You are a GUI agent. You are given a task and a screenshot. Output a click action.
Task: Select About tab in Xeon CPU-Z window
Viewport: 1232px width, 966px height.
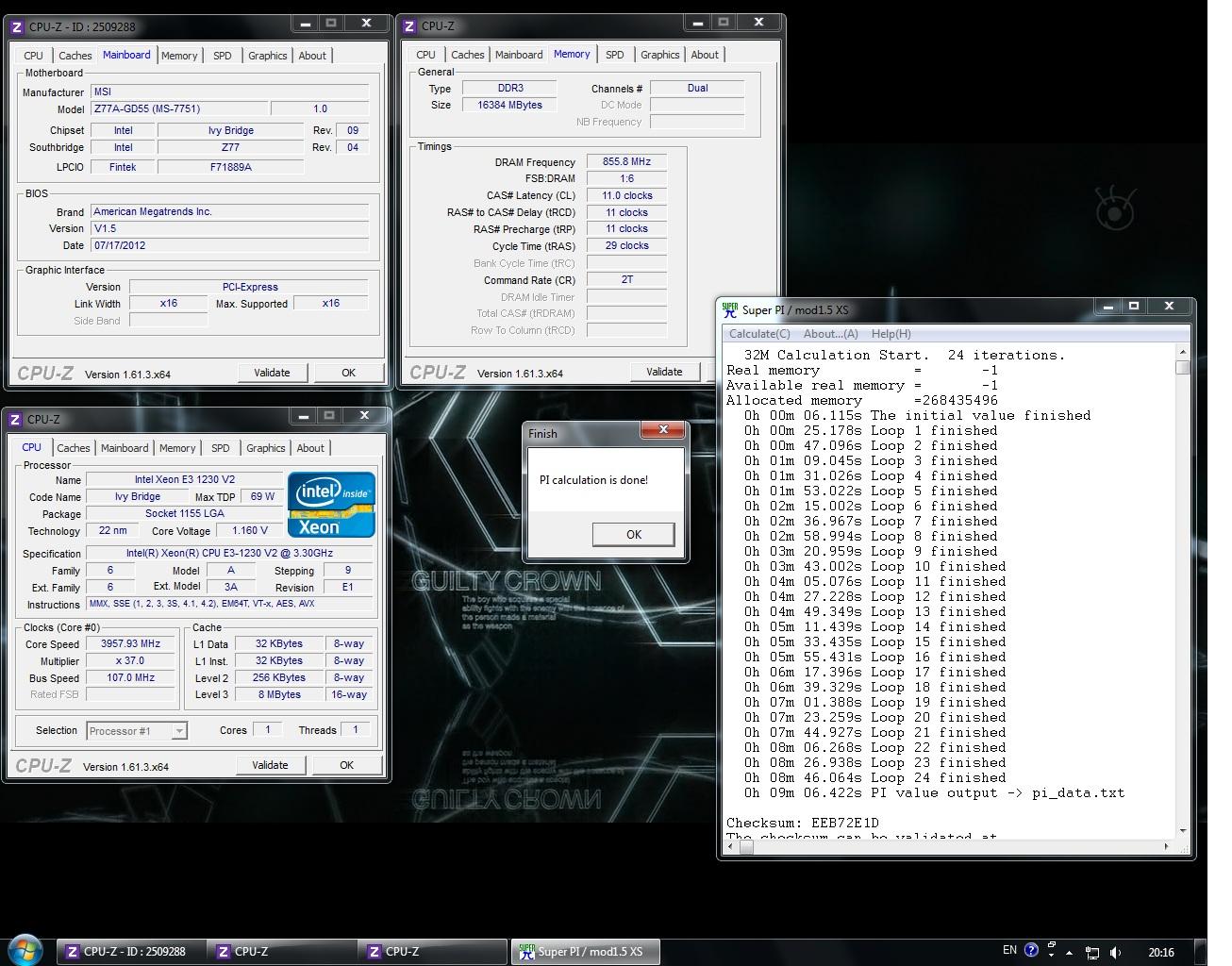click(310, 448)
